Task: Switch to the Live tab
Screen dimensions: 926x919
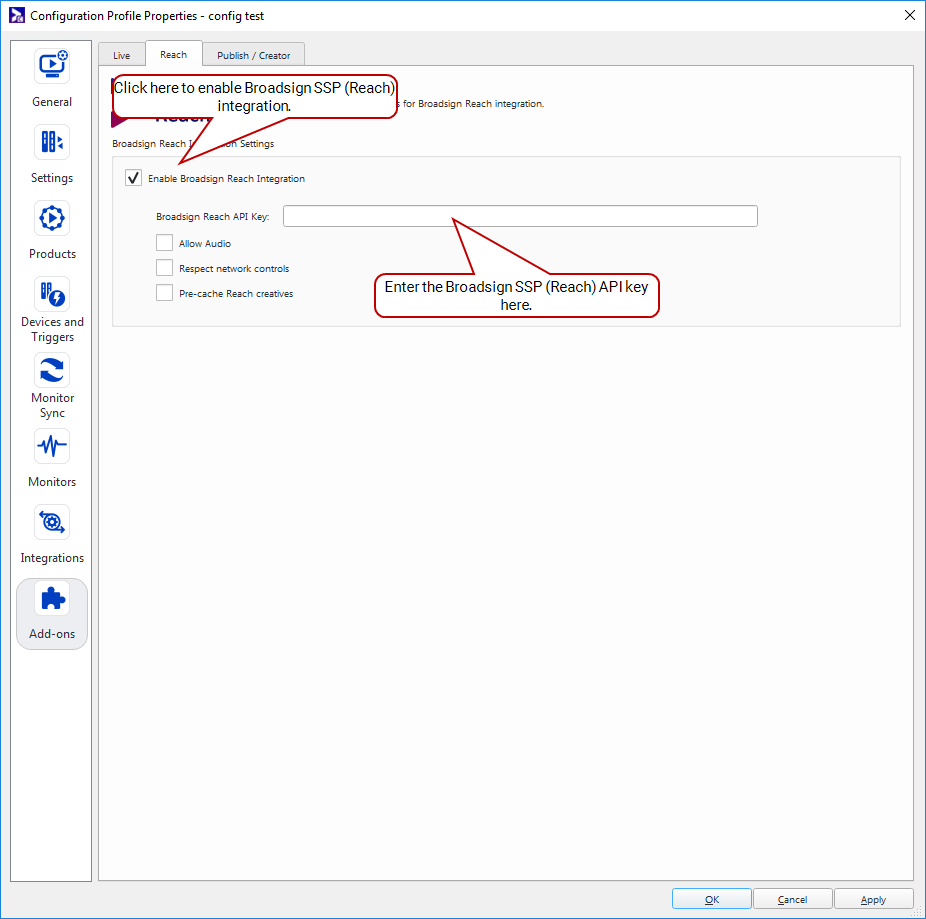Action: pyautogui.click(x=122, y=55)
